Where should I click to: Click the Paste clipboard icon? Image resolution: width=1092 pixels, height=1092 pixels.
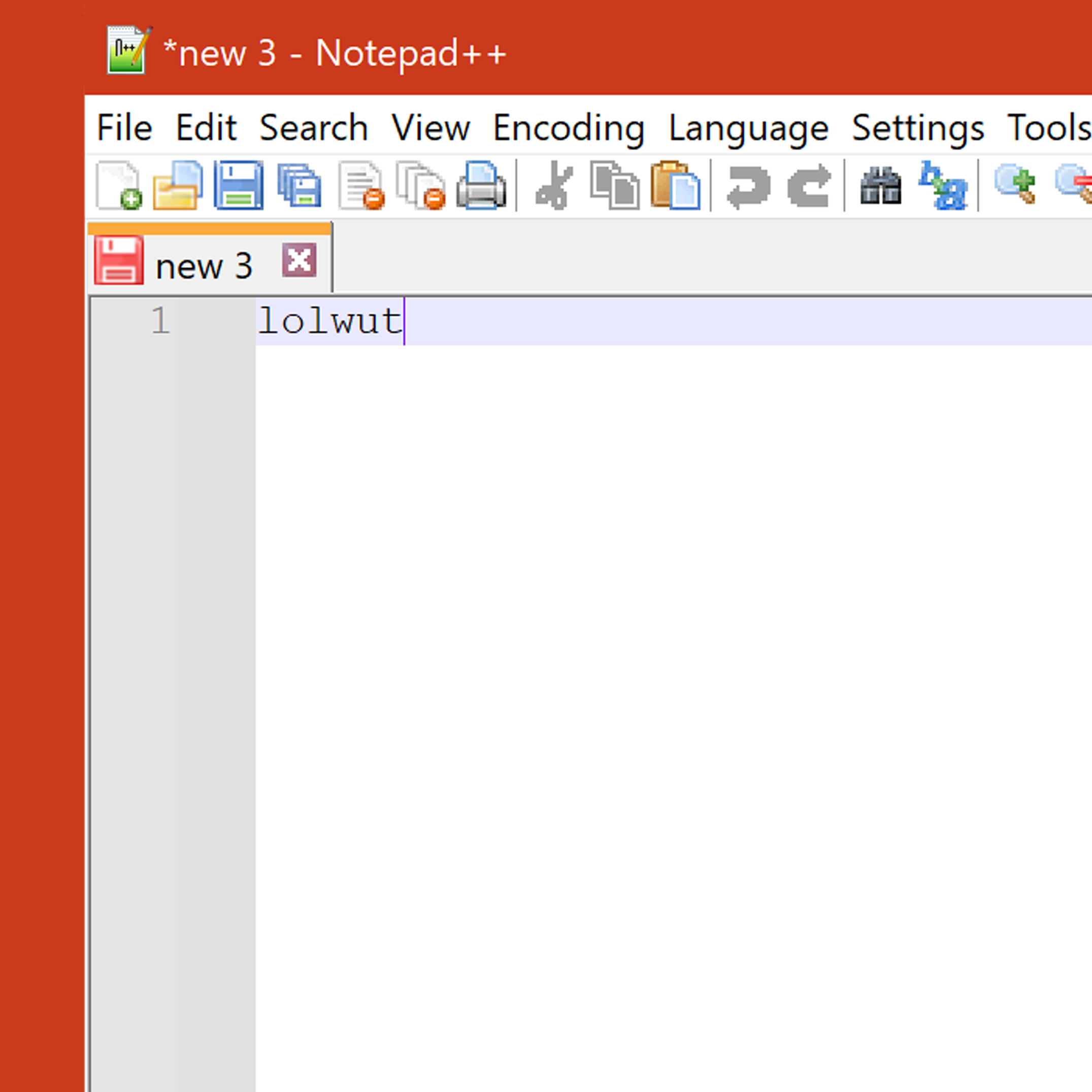(675, 185)
